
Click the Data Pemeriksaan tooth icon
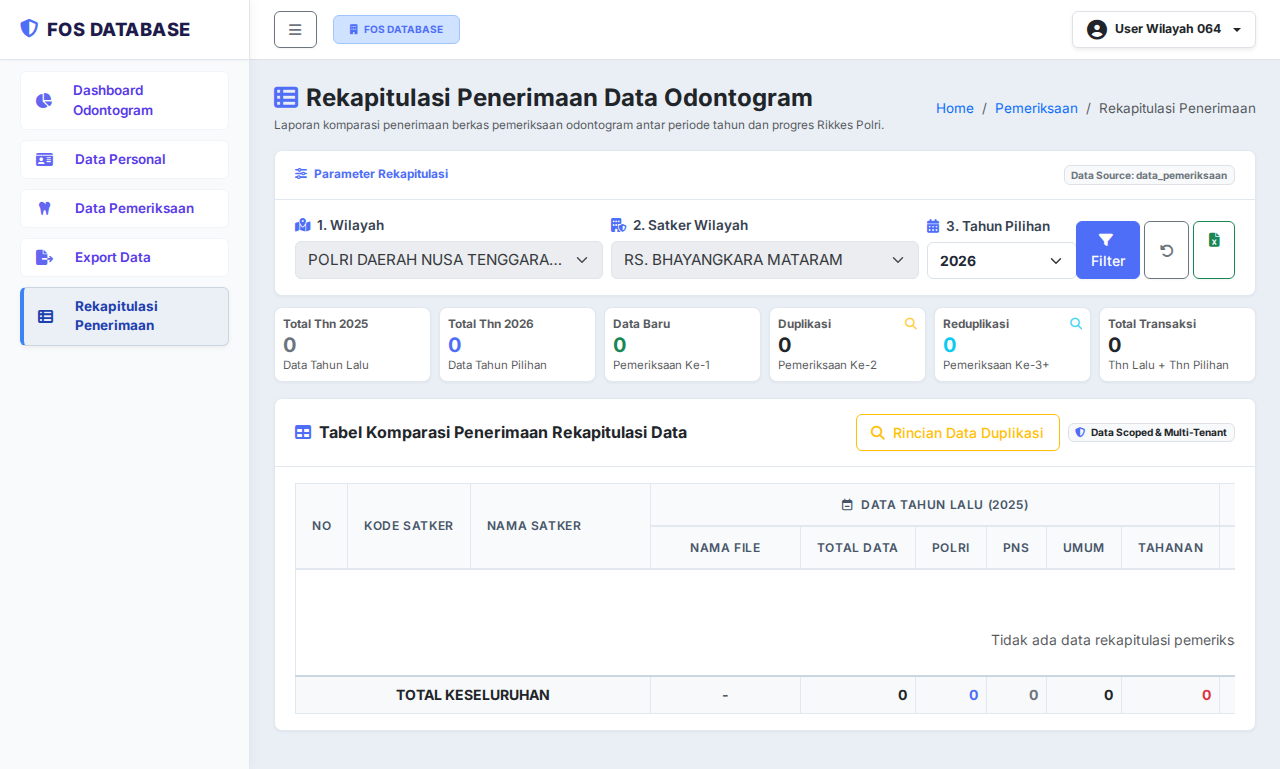pos(44,208)
